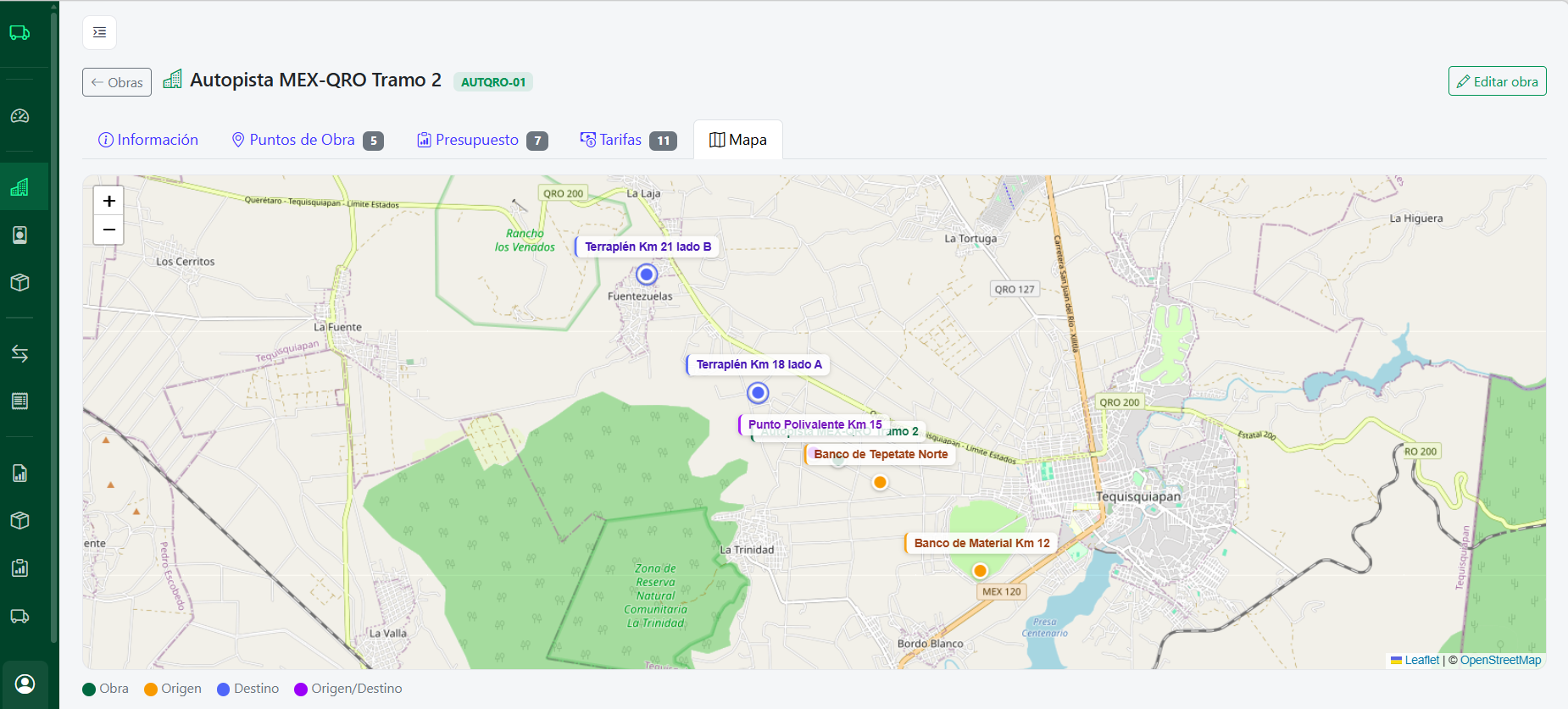
Task: Click the box icon below the person badge icon
Action: pos(19,282)
